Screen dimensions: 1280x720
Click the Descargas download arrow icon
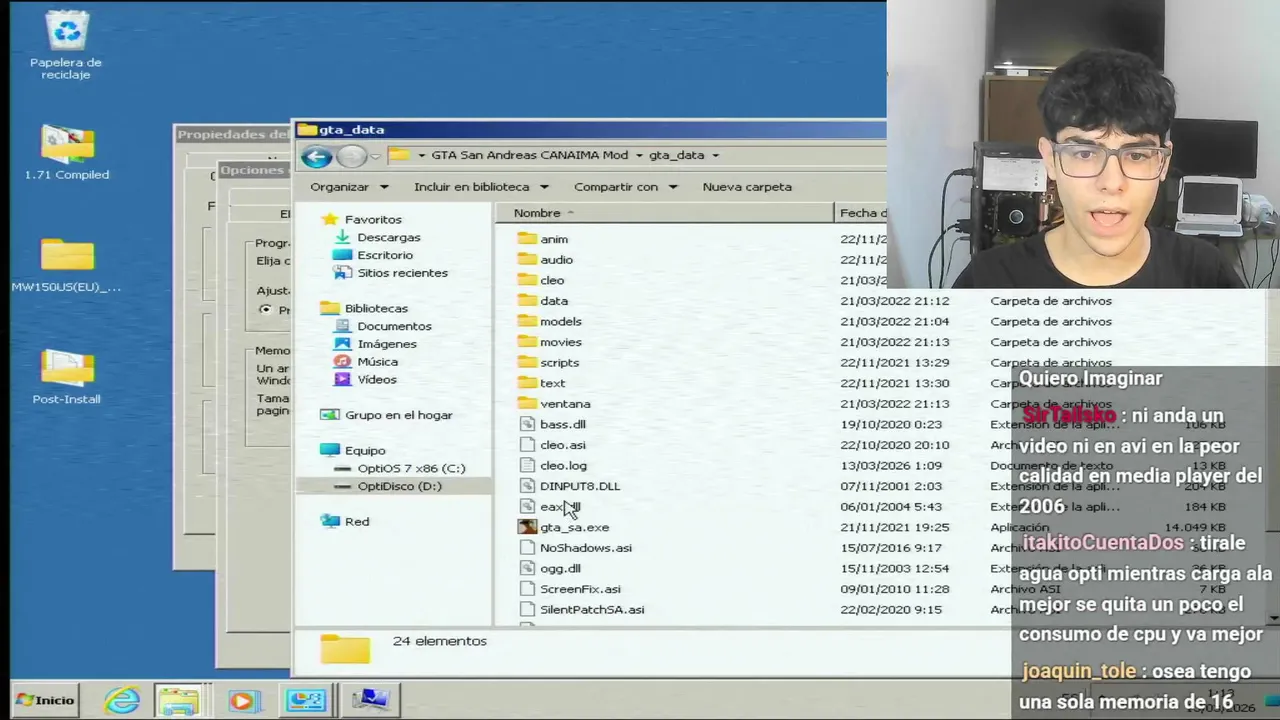click(x=342, y=237)
